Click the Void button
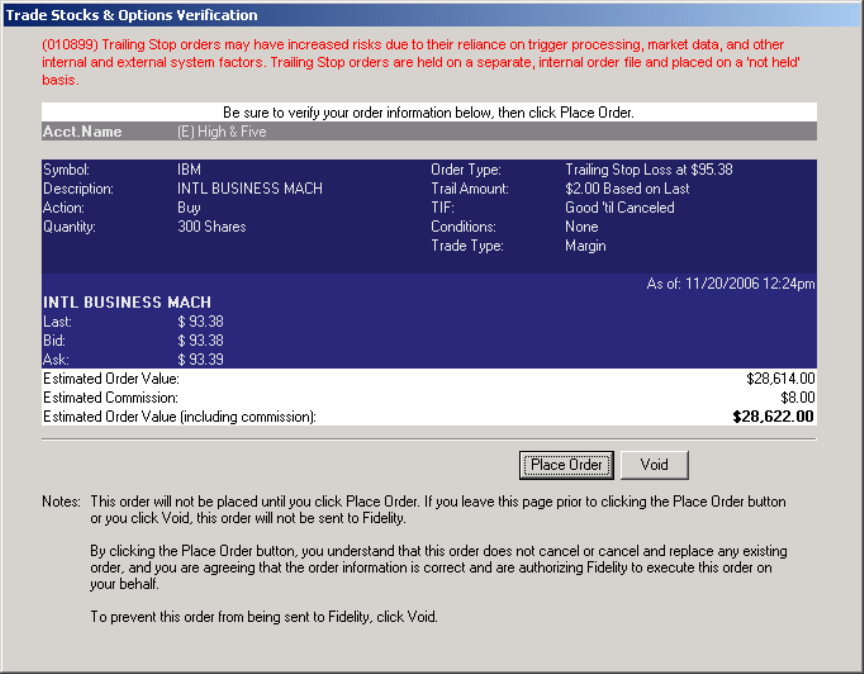This screenshot has height=674, width=864. tap(654, 465)
